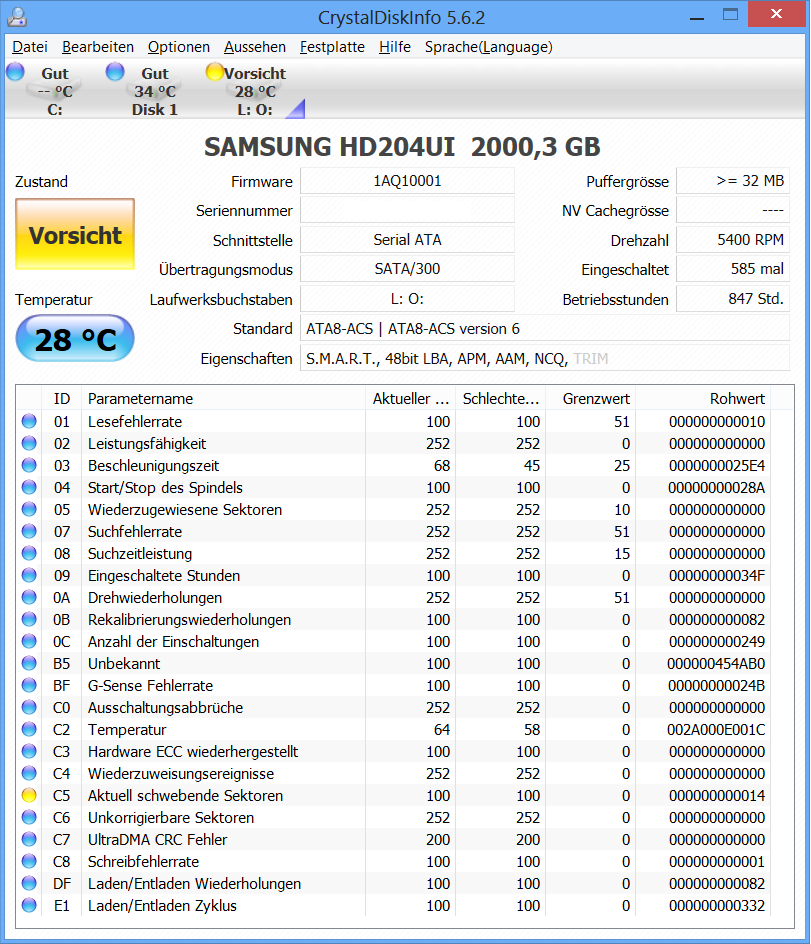Click the Grenzwert column header
This screenshot has height=944, width=811.
tap(591, 399)
